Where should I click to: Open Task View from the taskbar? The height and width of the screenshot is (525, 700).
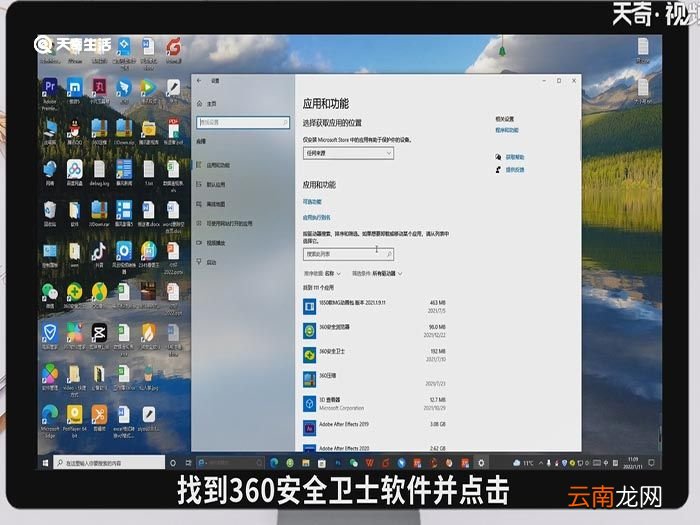coord(188,463)
